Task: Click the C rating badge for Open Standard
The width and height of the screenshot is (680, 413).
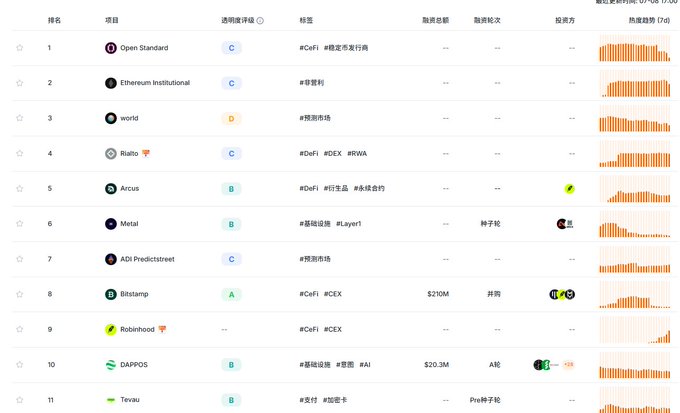Action: 231,48
